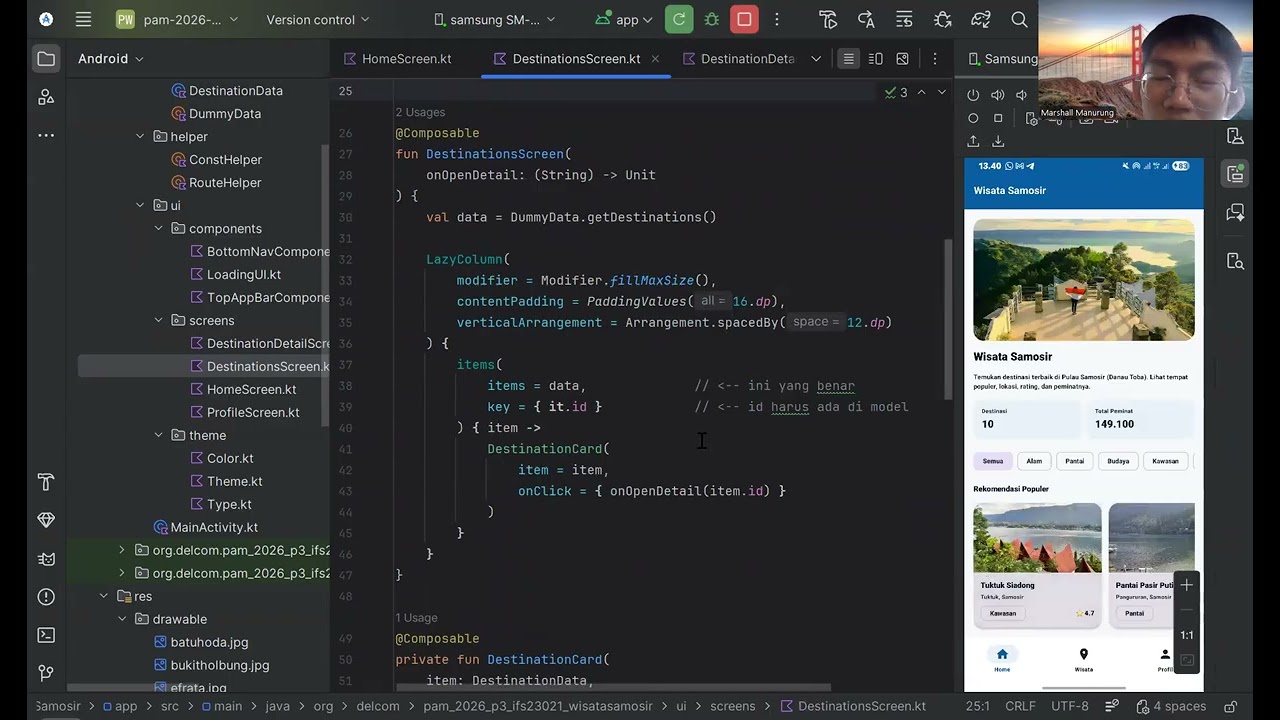The image size is (1280, 720).
Task: Sync project with Gradle elephant icon
Action: pos(981,20)
